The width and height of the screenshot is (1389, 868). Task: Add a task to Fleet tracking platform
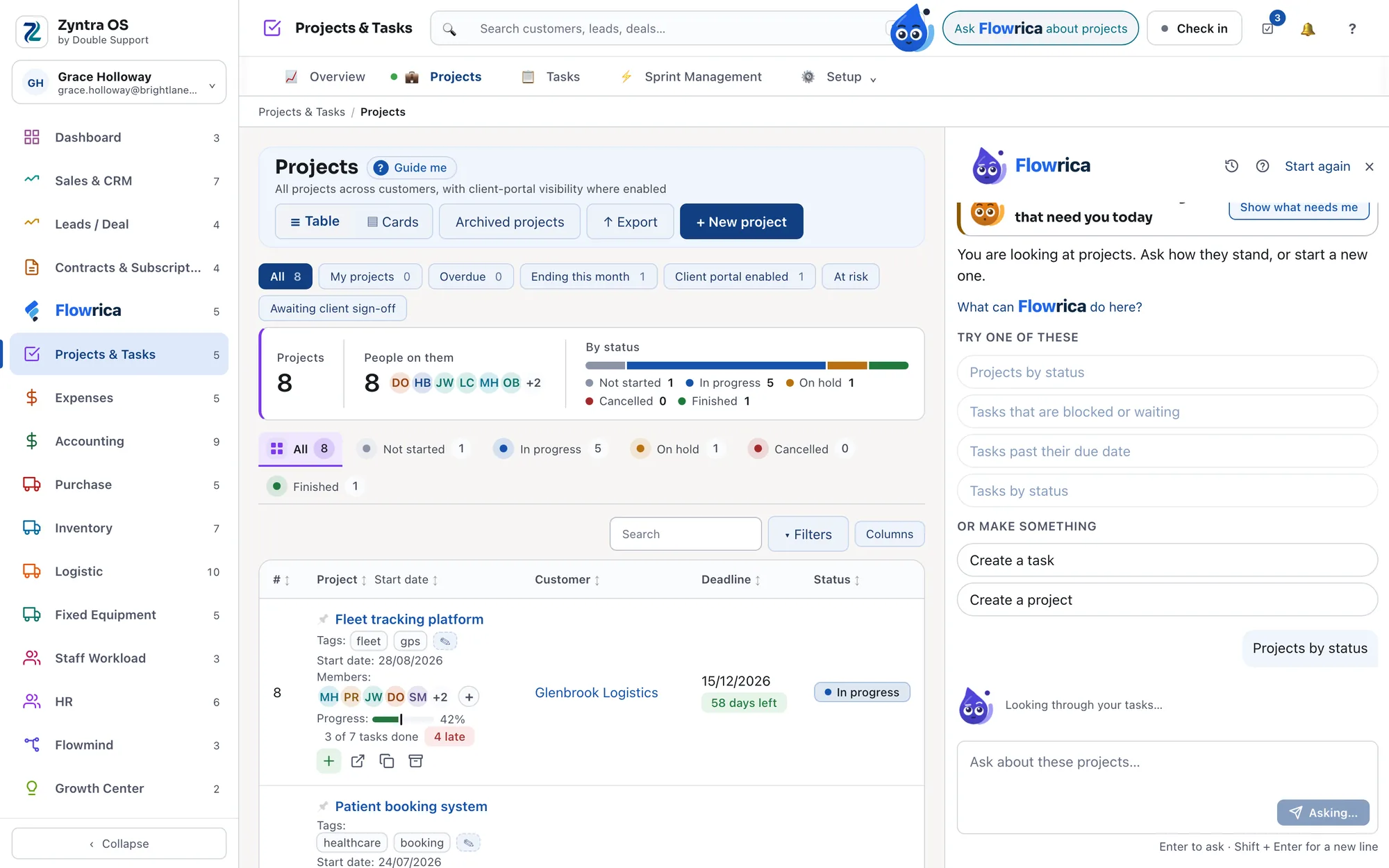[328, 761]
